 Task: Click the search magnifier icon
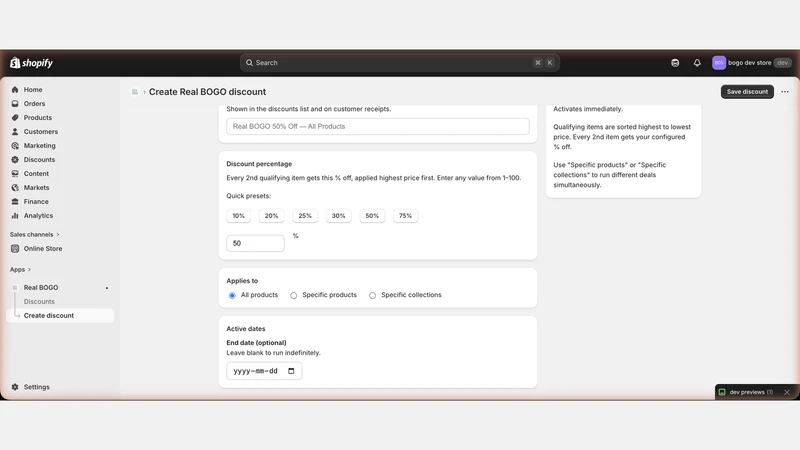[x=249, y=63]
